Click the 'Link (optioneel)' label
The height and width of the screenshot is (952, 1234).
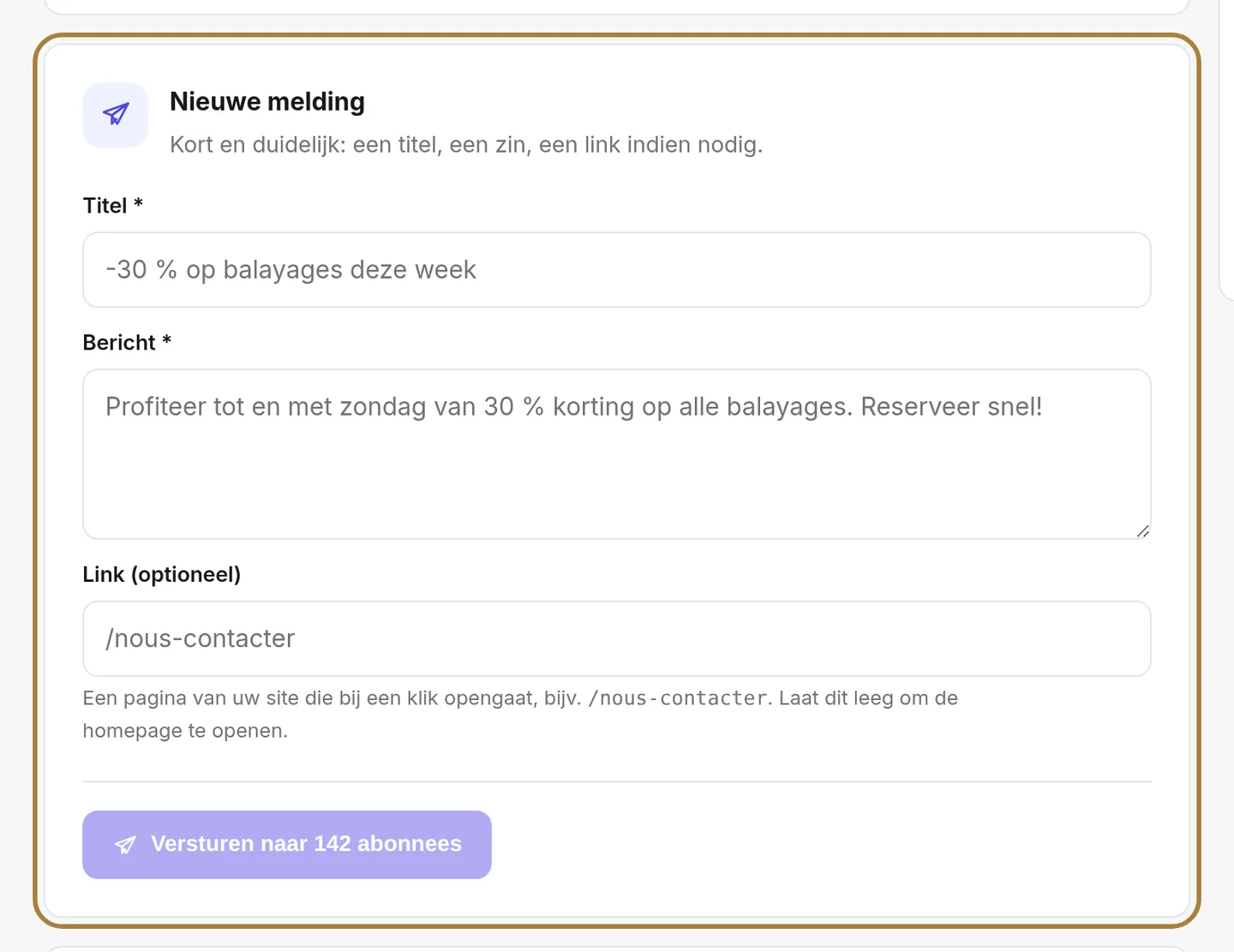[162, 574]
